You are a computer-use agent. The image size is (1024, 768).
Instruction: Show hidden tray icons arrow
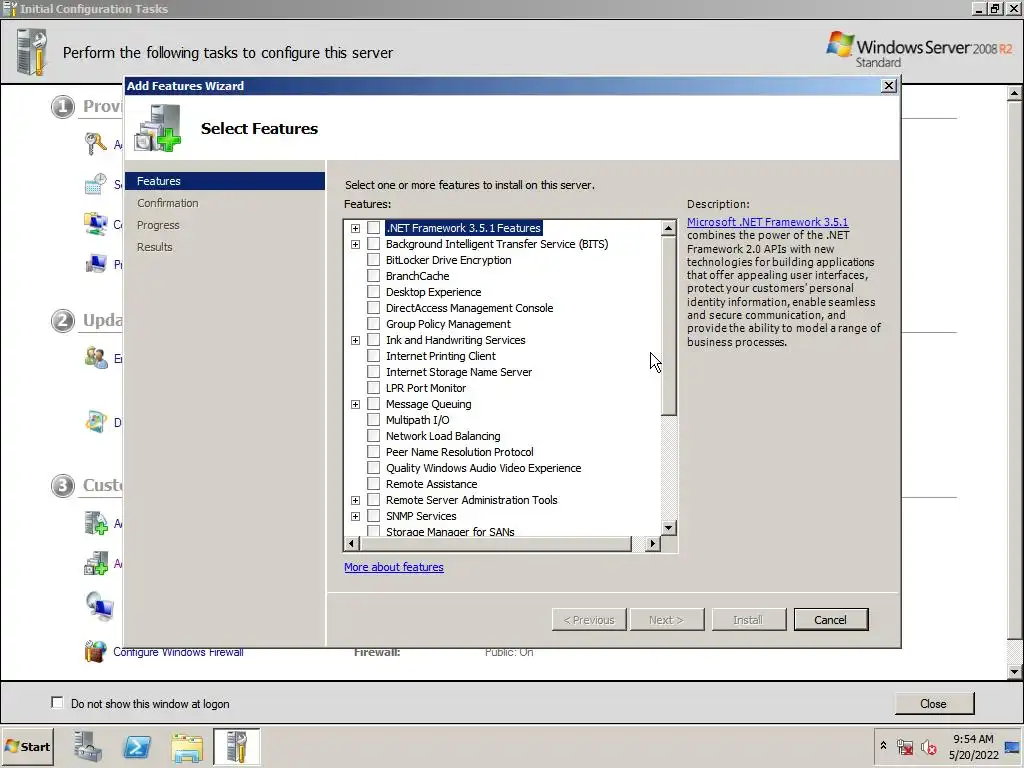click(883, 746)
